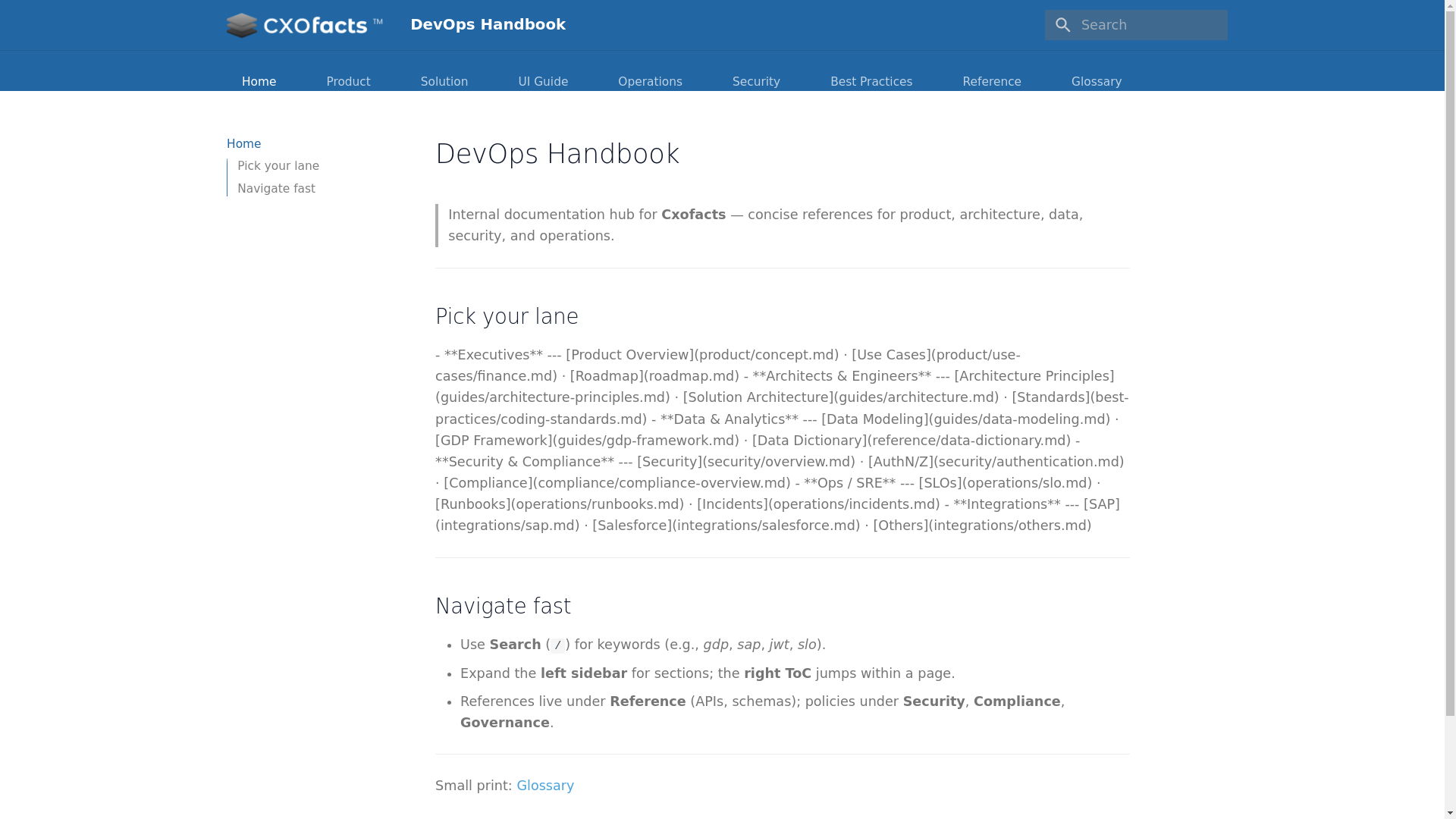
Task: Jump to Navigate fast in sidebar
Action: [276, 189]
